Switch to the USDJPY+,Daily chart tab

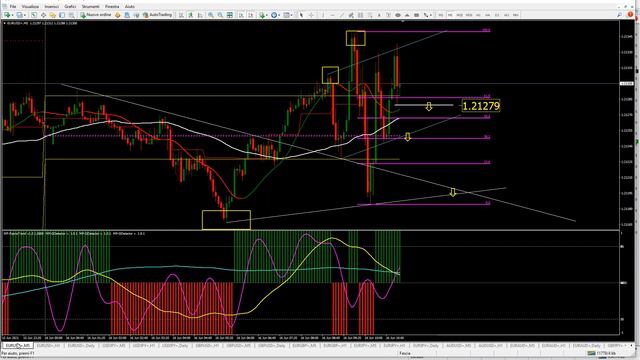tap(176, 346)
